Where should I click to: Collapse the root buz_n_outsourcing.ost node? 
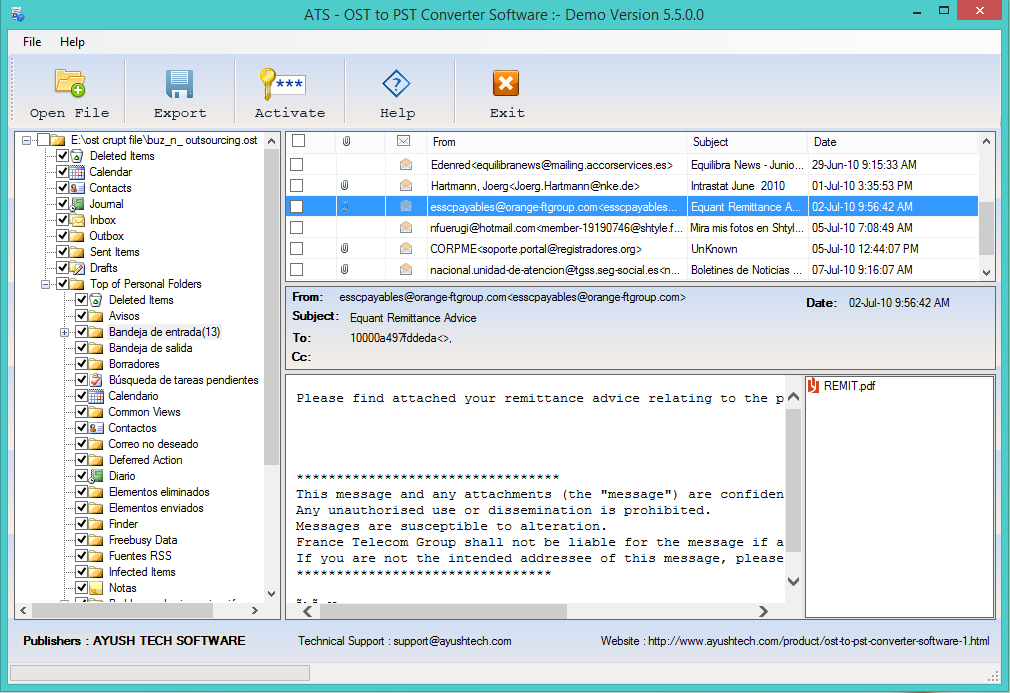pyautogui.click(x=27, y=140)
